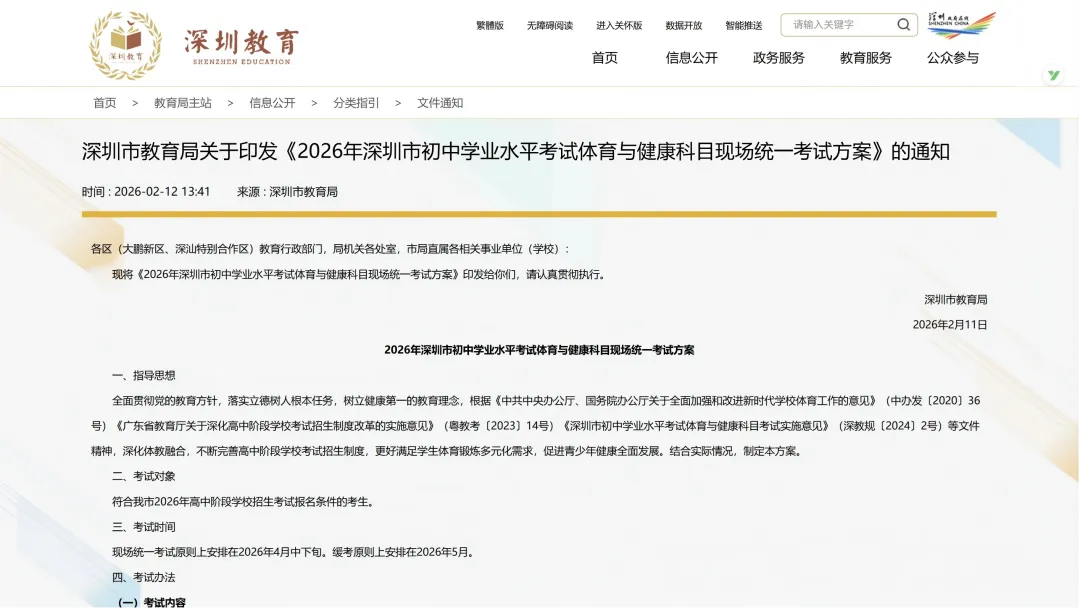Expand the 政务服务 navigation menu
Viewport: 1080px width, 608px height.
[x=779, y=59]
